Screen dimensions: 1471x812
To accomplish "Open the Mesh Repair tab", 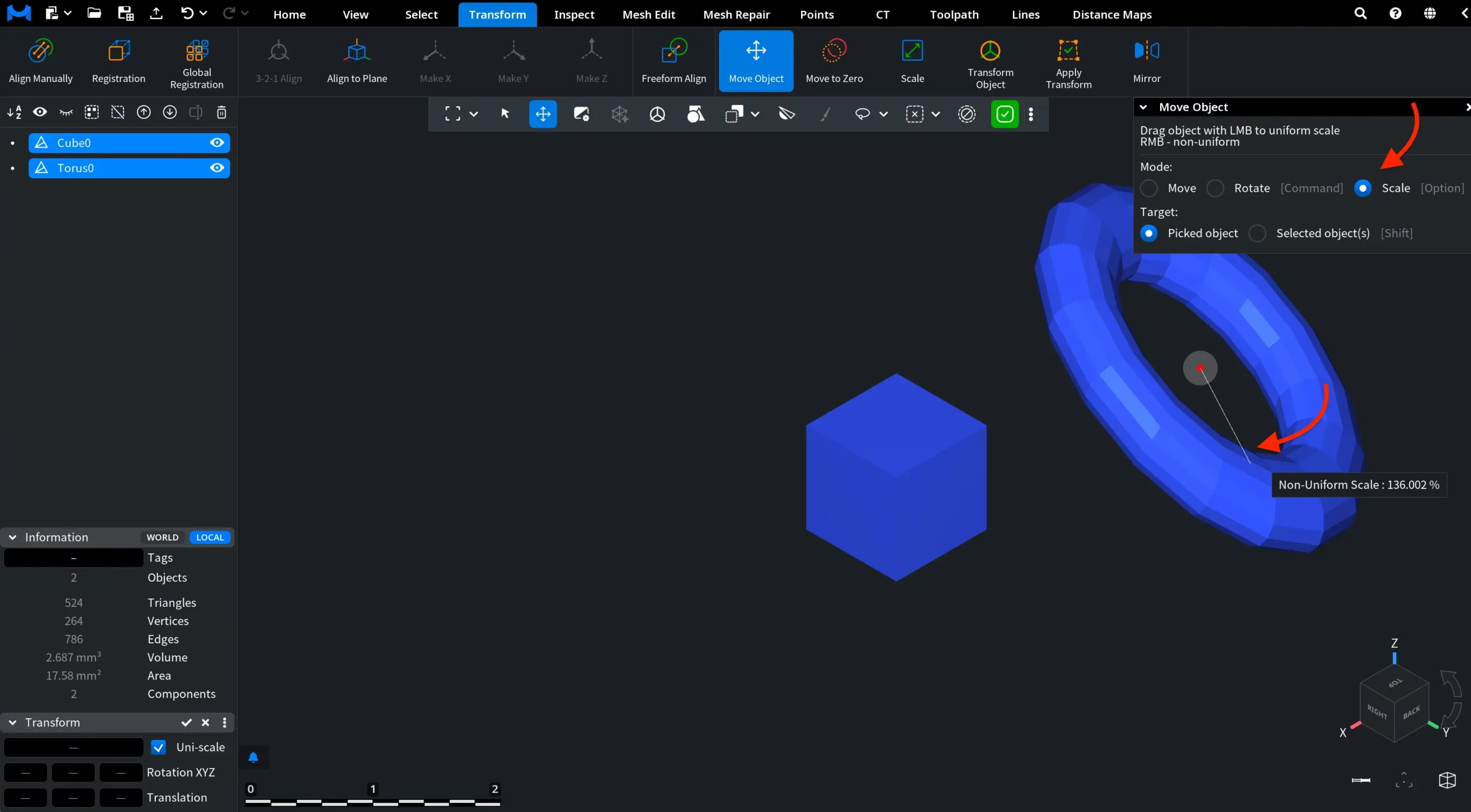I will [x=737, y=14].
